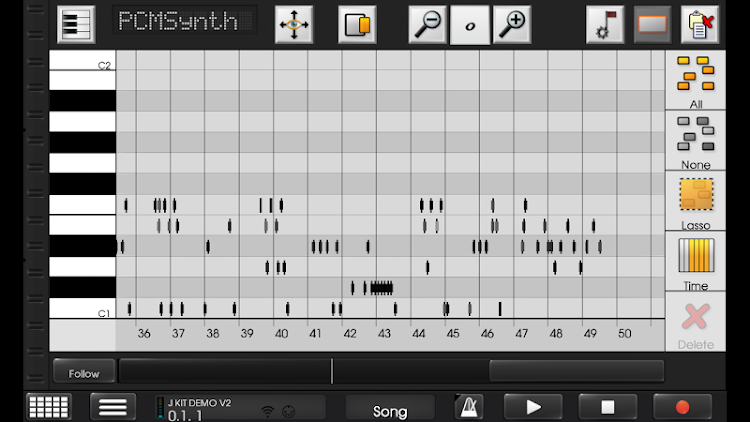Open the note length selector
The width and height of the screenshot is (750, 422).
pos(470,24)
